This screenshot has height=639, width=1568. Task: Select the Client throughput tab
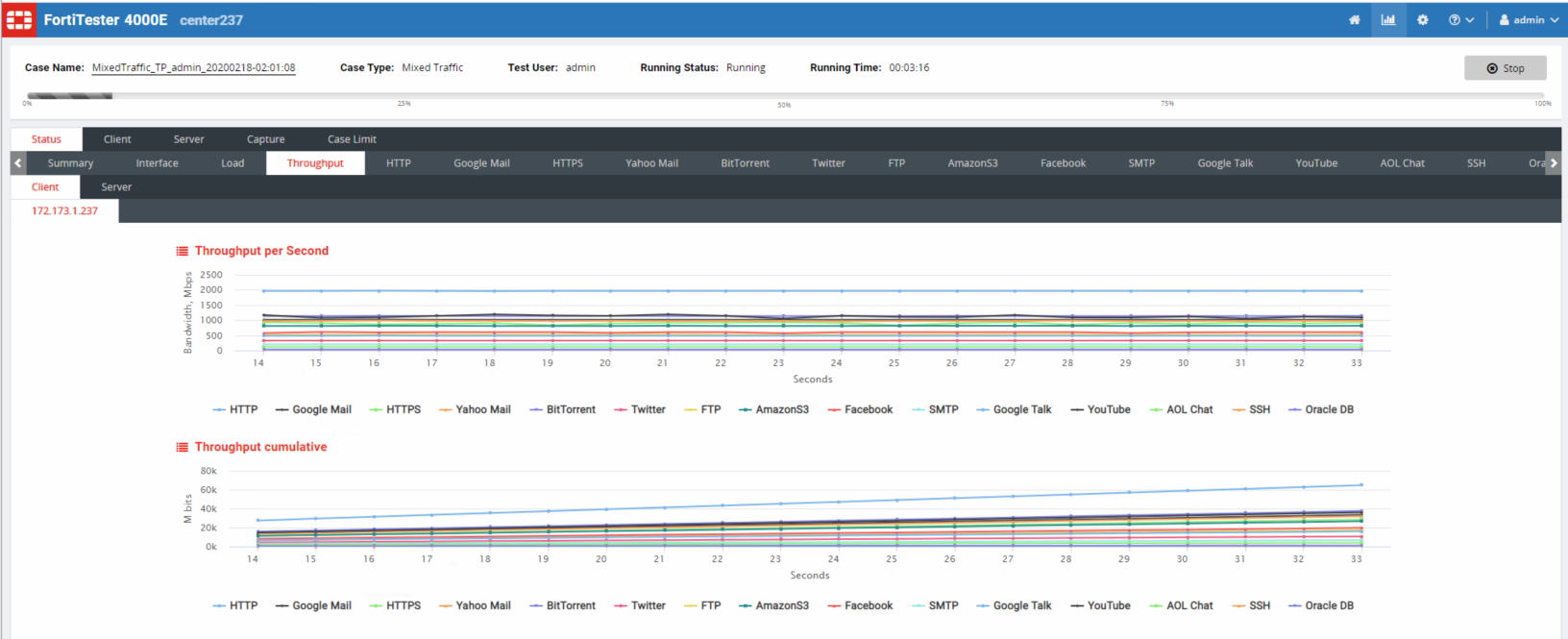(45, 187)
